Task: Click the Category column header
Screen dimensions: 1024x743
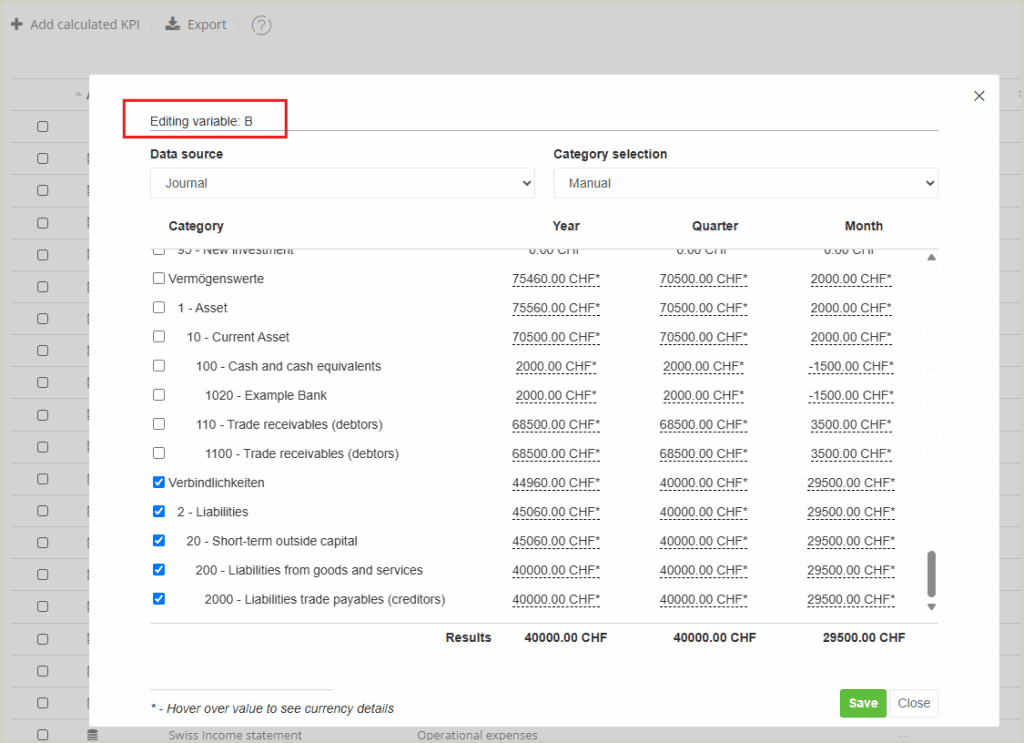Action: [x=196, y=226]
